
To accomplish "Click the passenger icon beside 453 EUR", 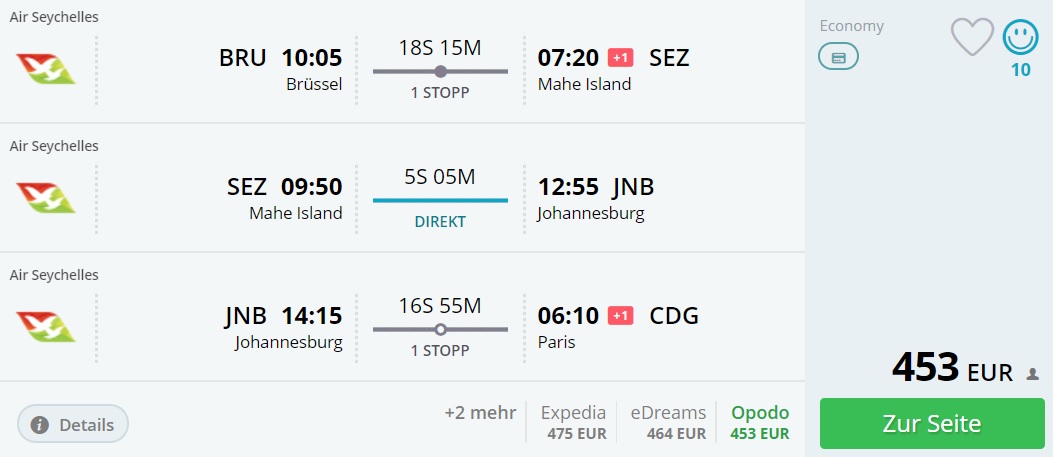I will point(1033,374).
